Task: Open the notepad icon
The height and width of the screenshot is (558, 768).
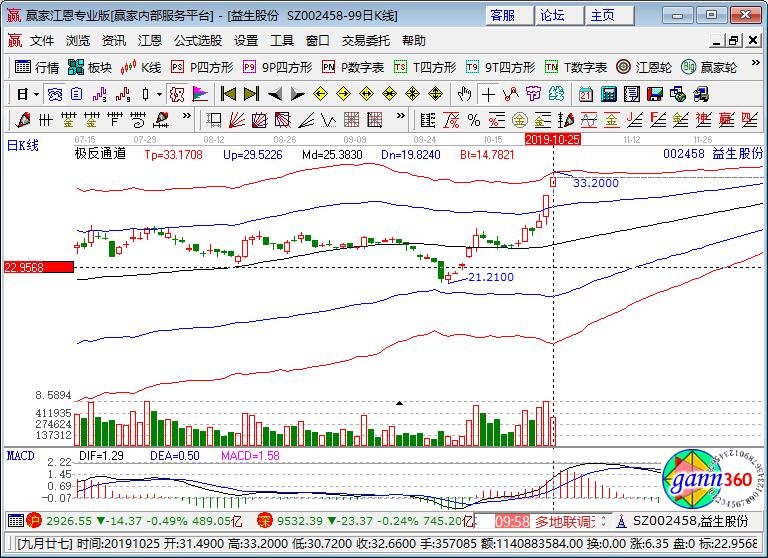Action: point(631,94)
